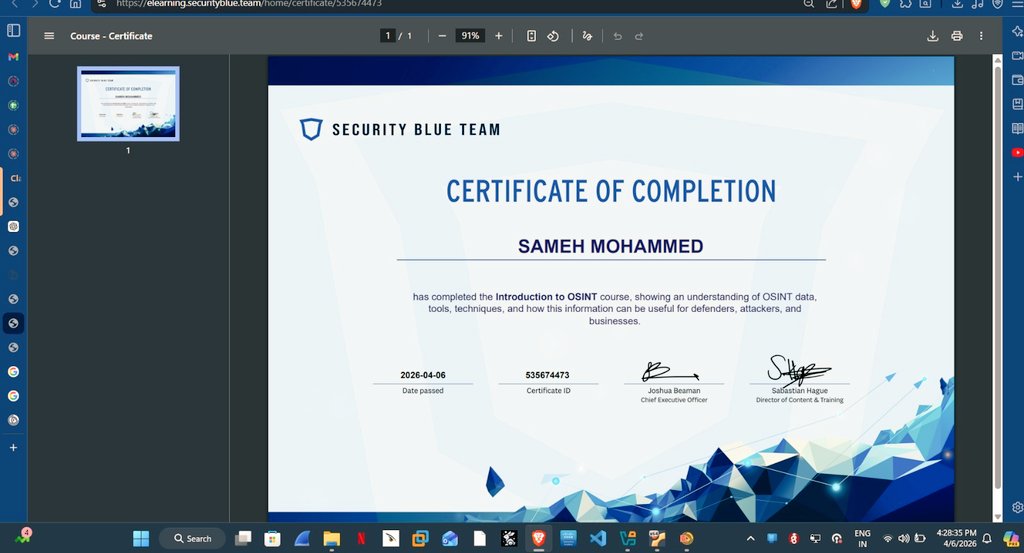Open Wi-Fi network settings tray icon

point(888,539)
